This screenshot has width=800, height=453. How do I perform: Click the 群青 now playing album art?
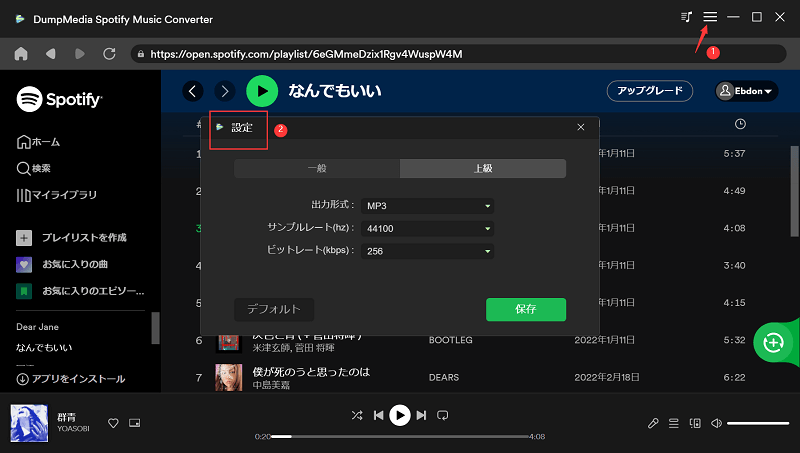click(29, 423)
